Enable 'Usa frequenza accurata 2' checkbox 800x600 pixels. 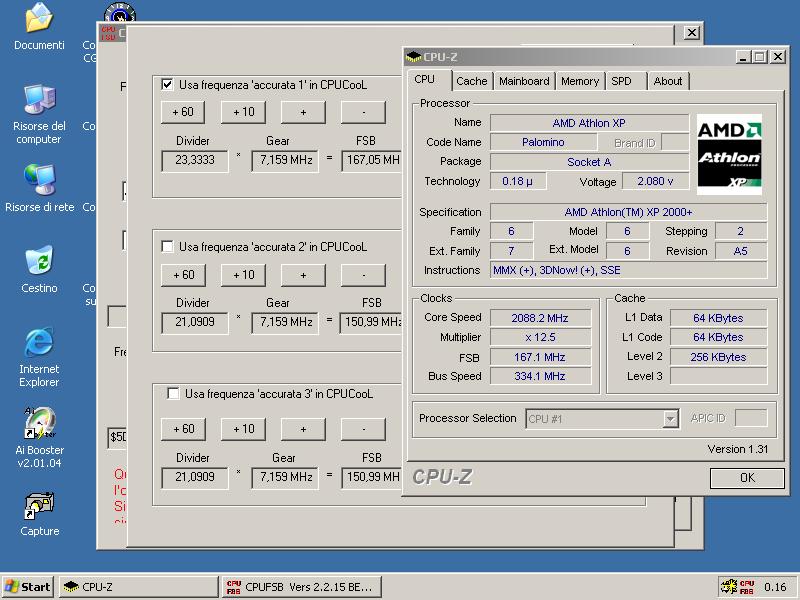tap(167, 246)
